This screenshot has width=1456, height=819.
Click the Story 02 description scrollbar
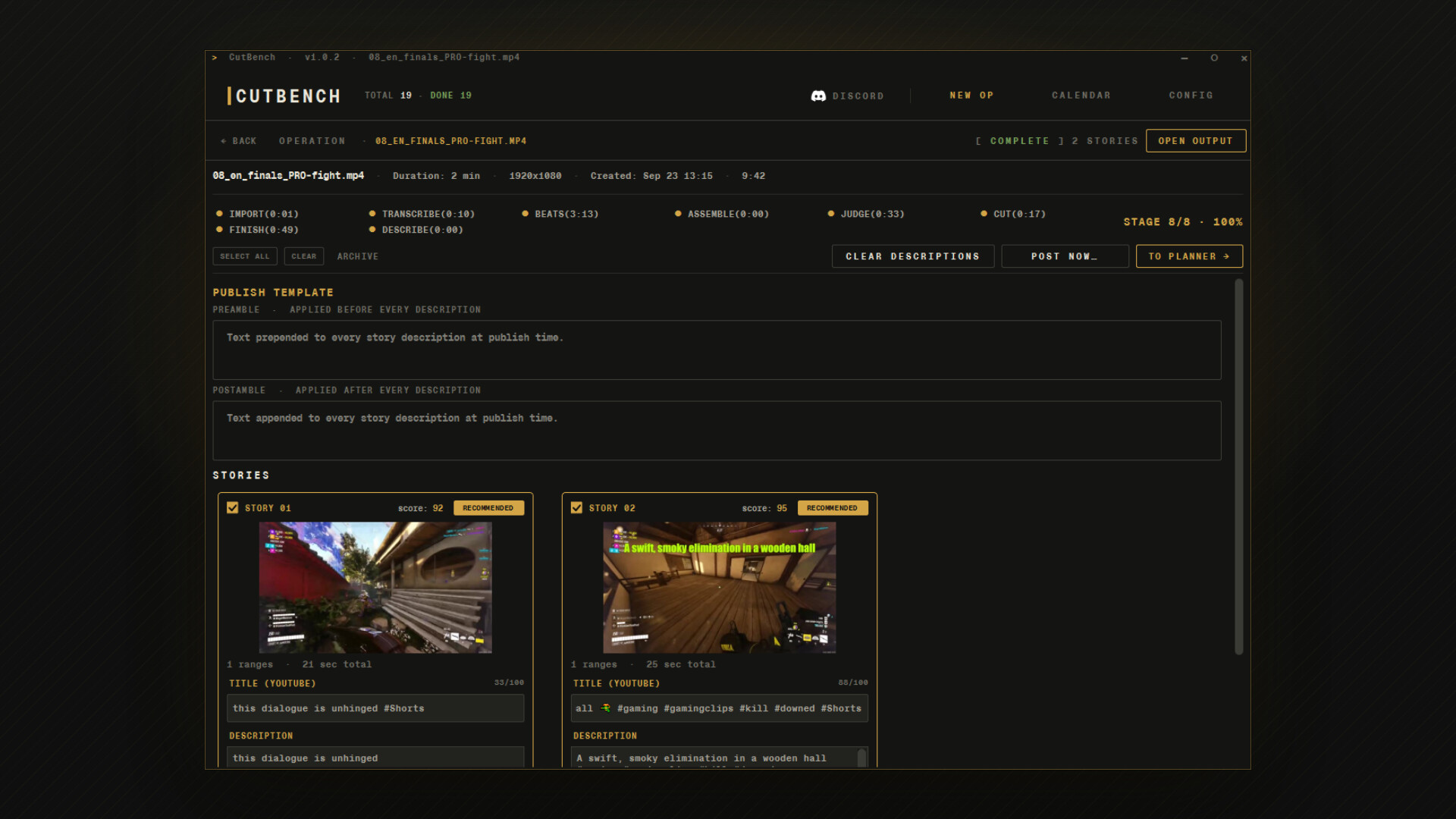861,758
